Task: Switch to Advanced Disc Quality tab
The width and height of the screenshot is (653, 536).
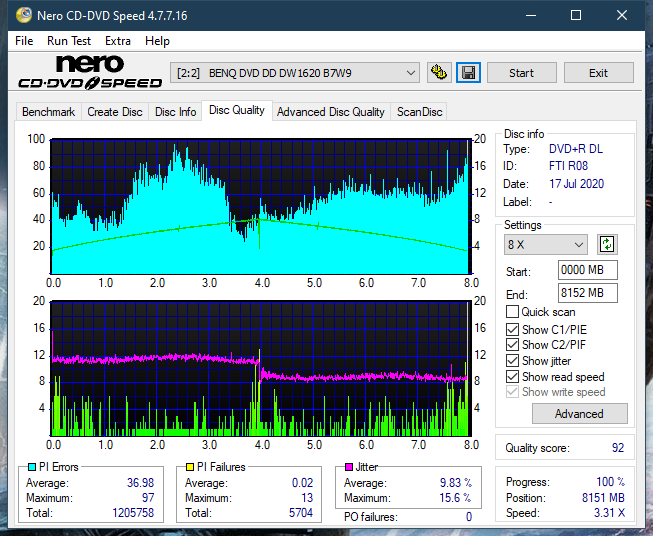Action: pos(331,112)
